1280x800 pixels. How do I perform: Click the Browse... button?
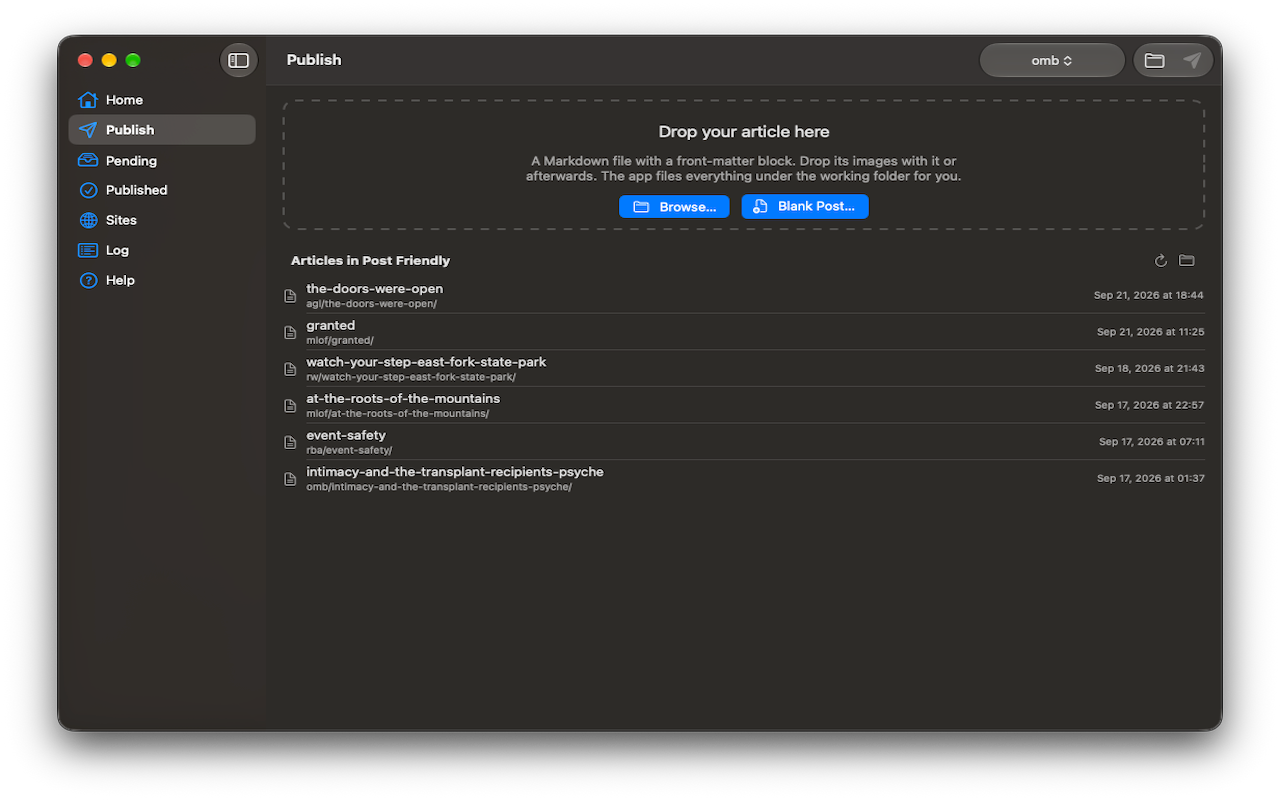pos(674,206)
